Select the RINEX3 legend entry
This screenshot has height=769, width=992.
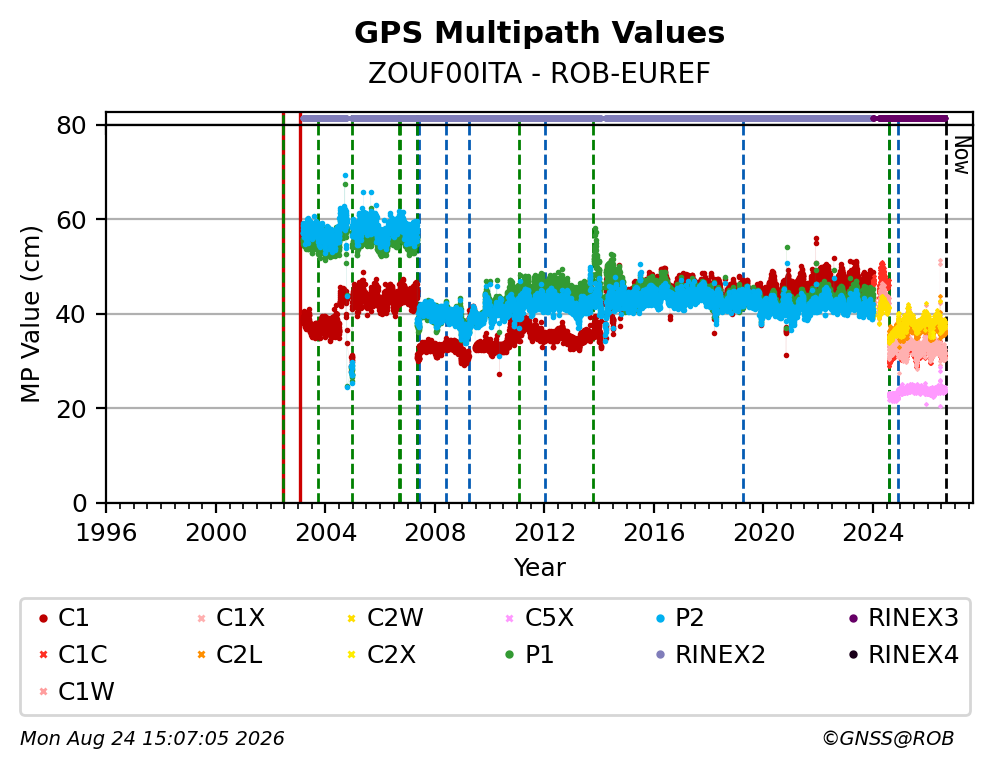click(x=903, y=618)
